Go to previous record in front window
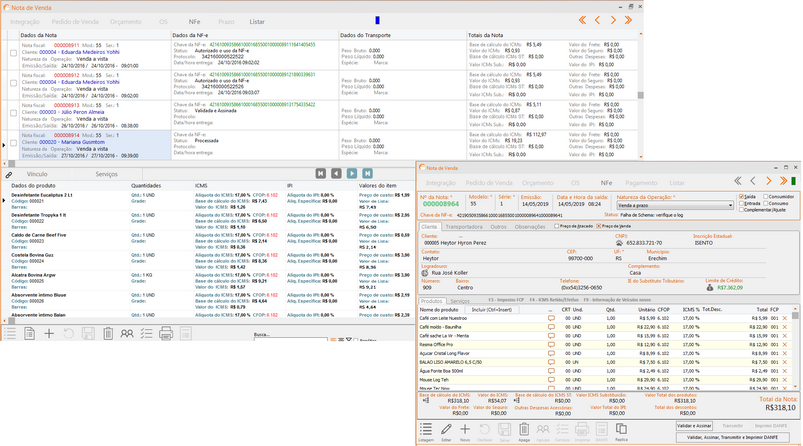The image size is (803, 446). (753, 181)
